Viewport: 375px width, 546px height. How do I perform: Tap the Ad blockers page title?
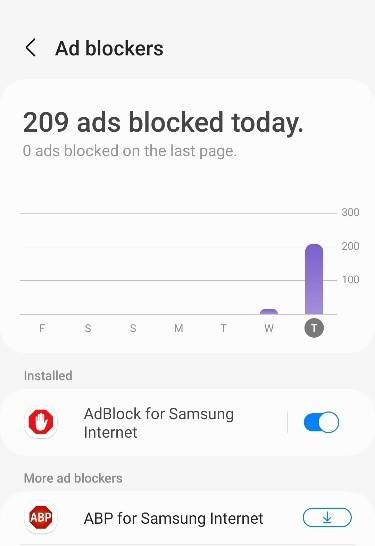tap(109, 48)
